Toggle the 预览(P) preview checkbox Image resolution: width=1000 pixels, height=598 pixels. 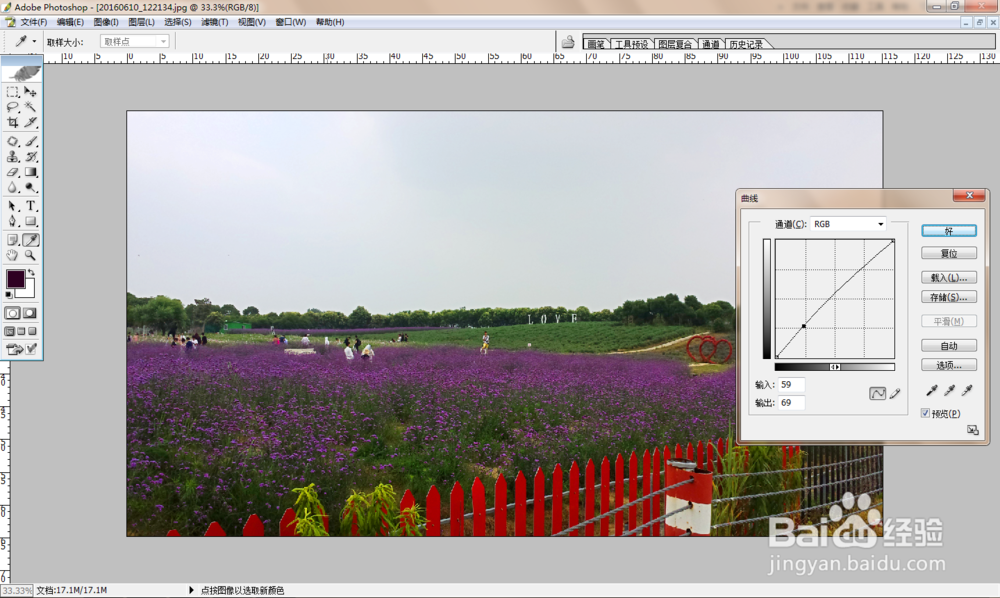[x=925, y=413]
